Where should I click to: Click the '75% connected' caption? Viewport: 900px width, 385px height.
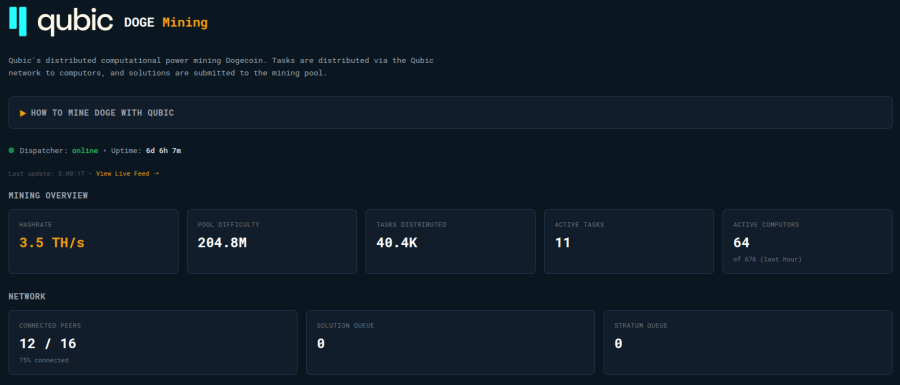[44, 360]
